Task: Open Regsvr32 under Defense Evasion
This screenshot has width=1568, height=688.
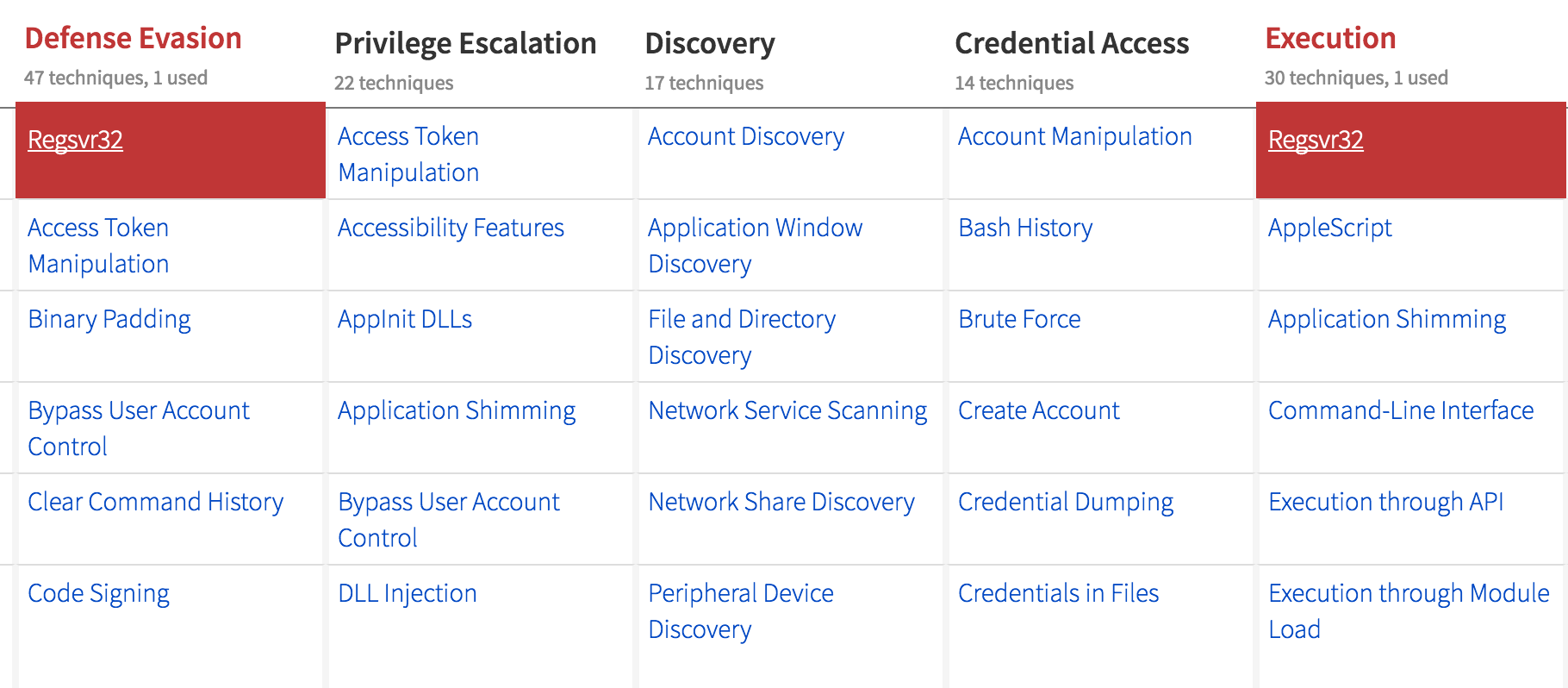Action: [75, 140]
